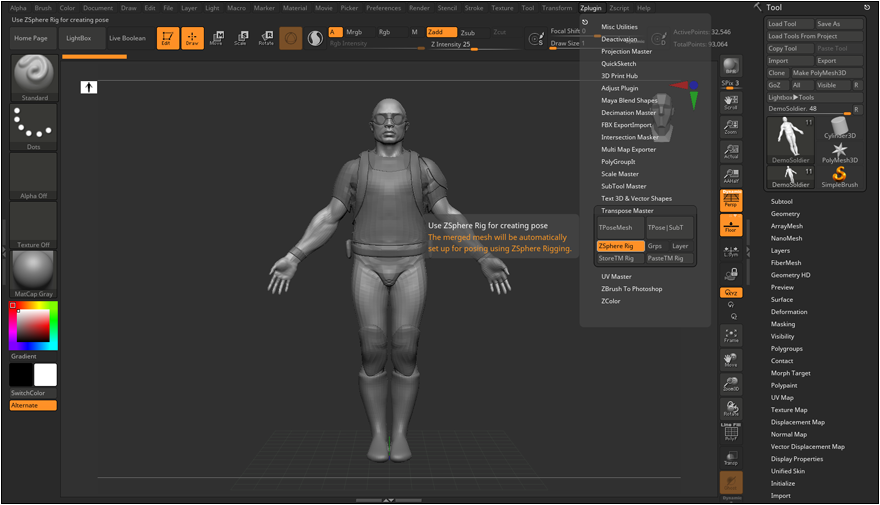This screenshot has height=505, width=880.
Task: Click the BPR render icon
Action: 731,66
